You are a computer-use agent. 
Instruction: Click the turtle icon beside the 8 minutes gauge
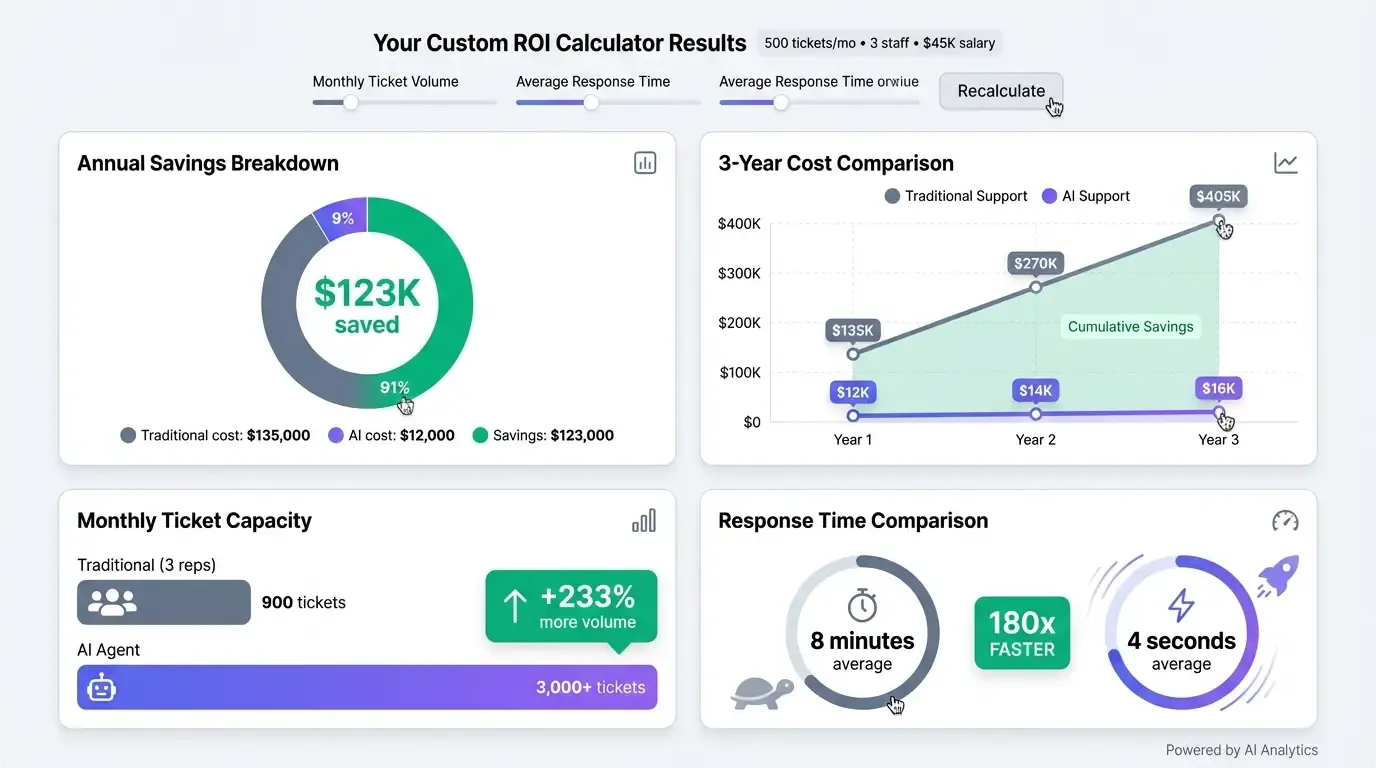point(762,691)
